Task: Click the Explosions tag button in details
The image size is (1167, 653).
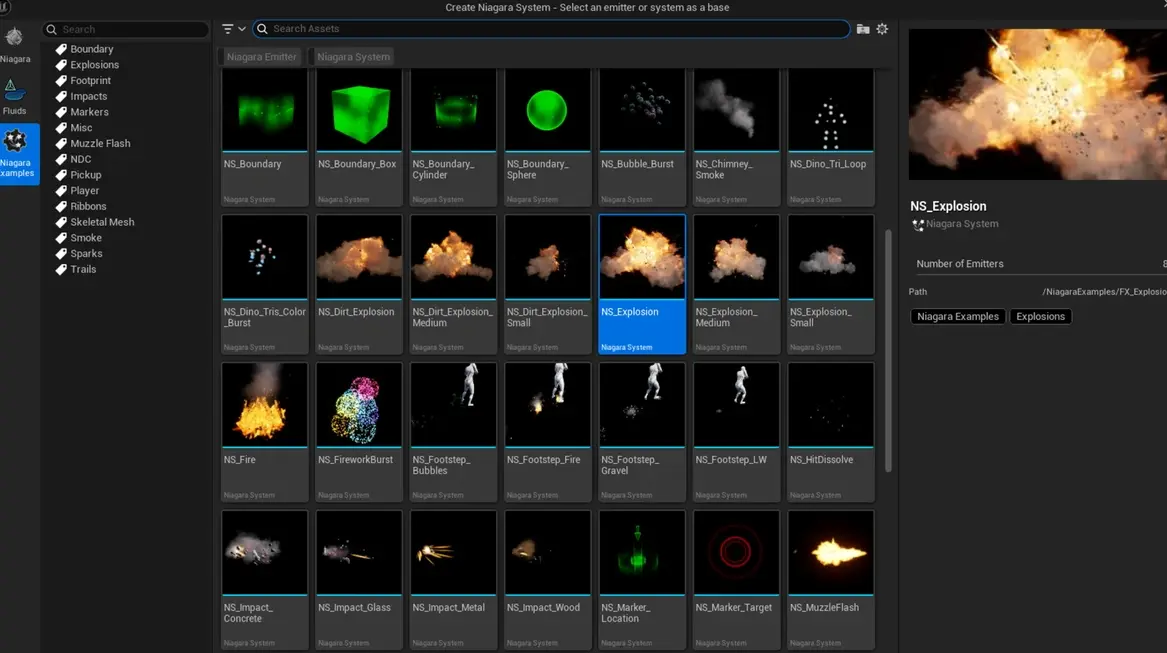Action: tap(1040, 316)
